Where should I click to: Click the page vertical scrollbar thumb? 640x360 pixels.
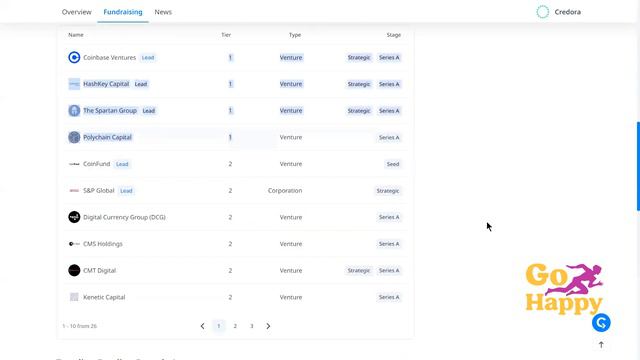[x=638, y=166]
